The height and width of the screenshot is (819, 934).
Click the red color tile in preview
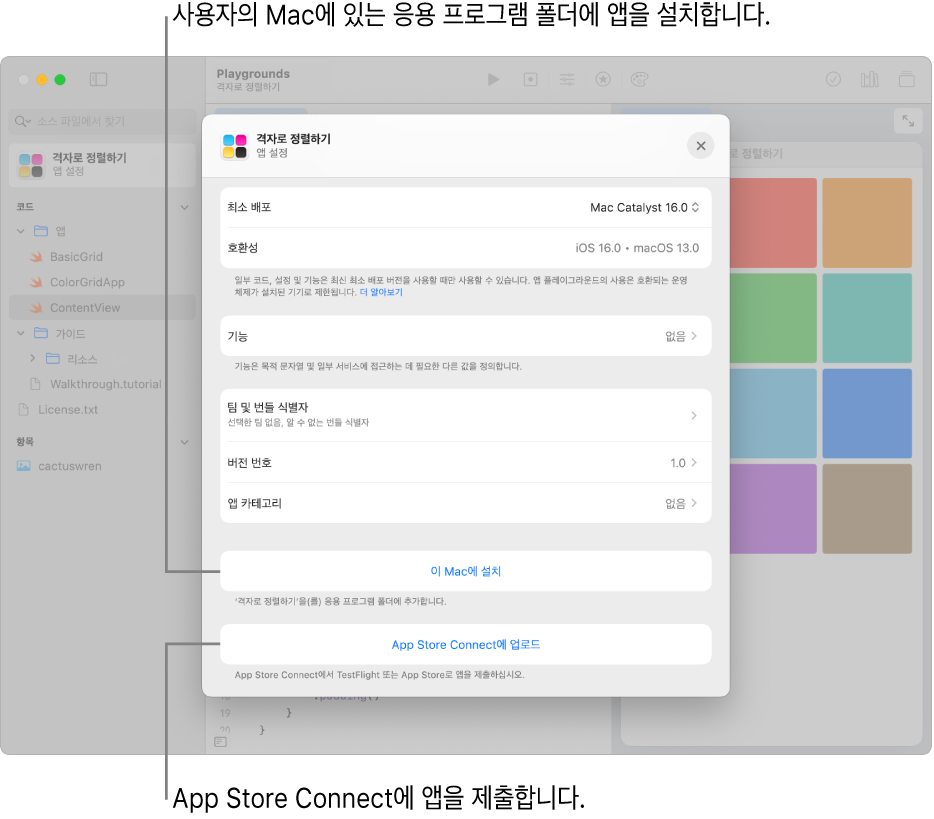coord(773,223)
